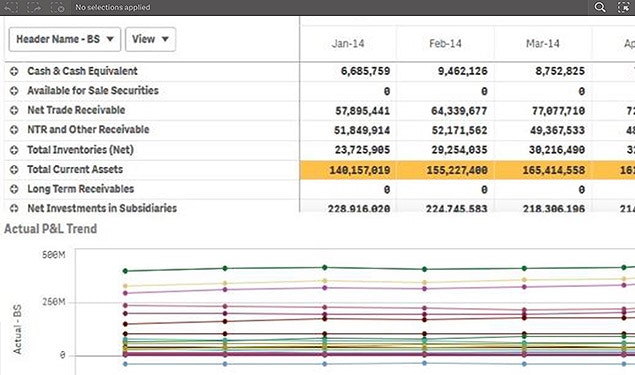Click the value 23,725,905
The image size is (635, 375).
click(x=362, y=150)
